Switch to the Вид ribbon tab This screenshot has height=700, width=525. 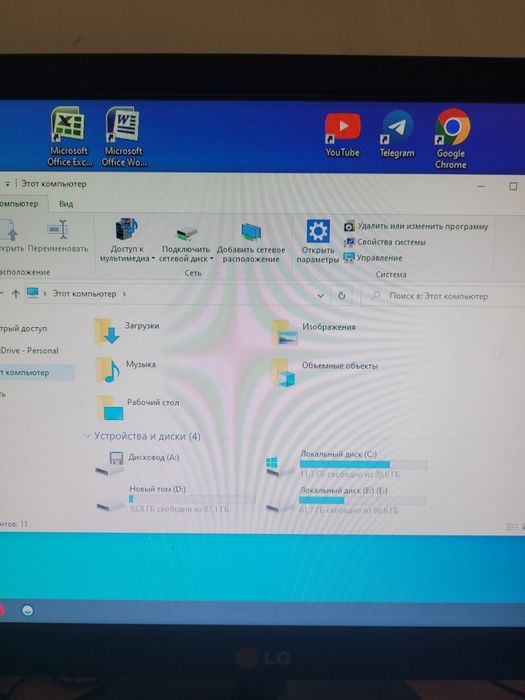pos(66,204)
